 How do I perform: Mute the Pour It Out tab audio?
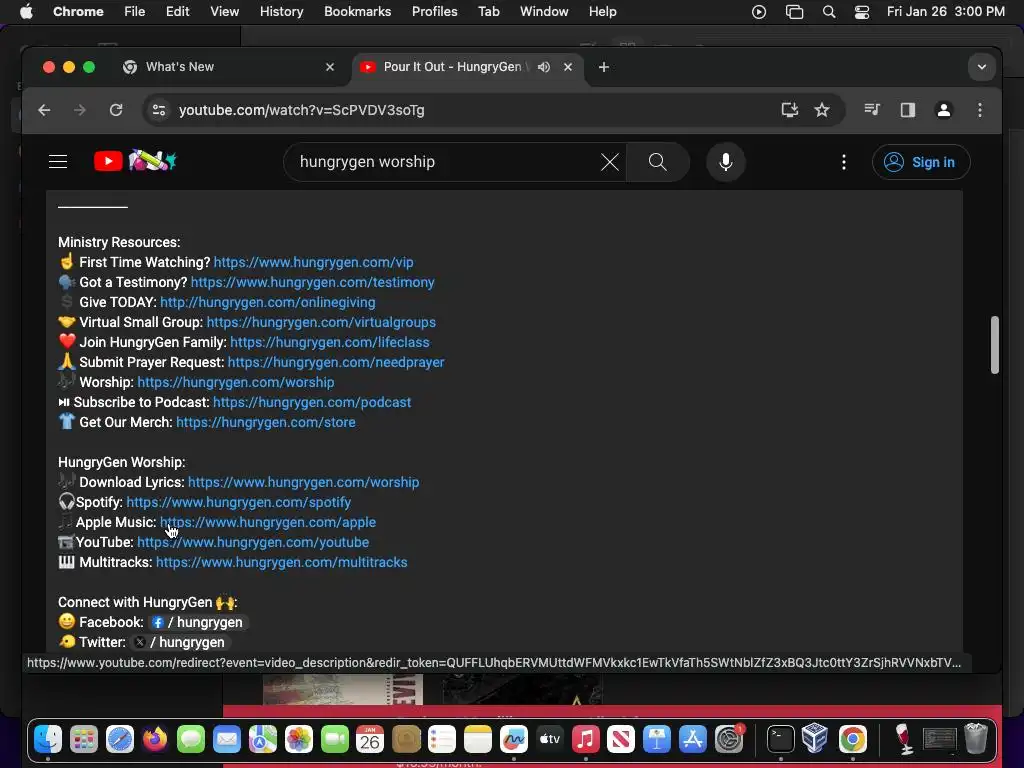tap(543, 67)
